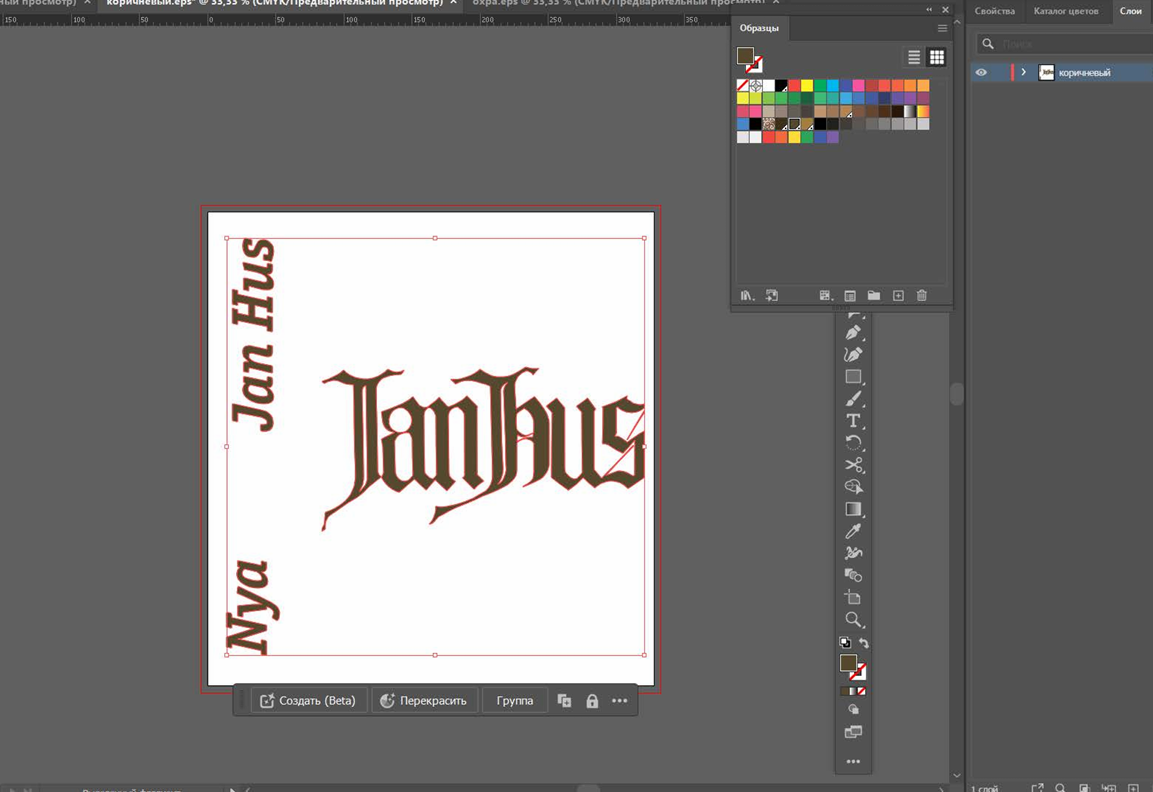Set paint mode to Gradient in toolbar
This screenshot has height=792, width=1153.
(x=853, y=691)
